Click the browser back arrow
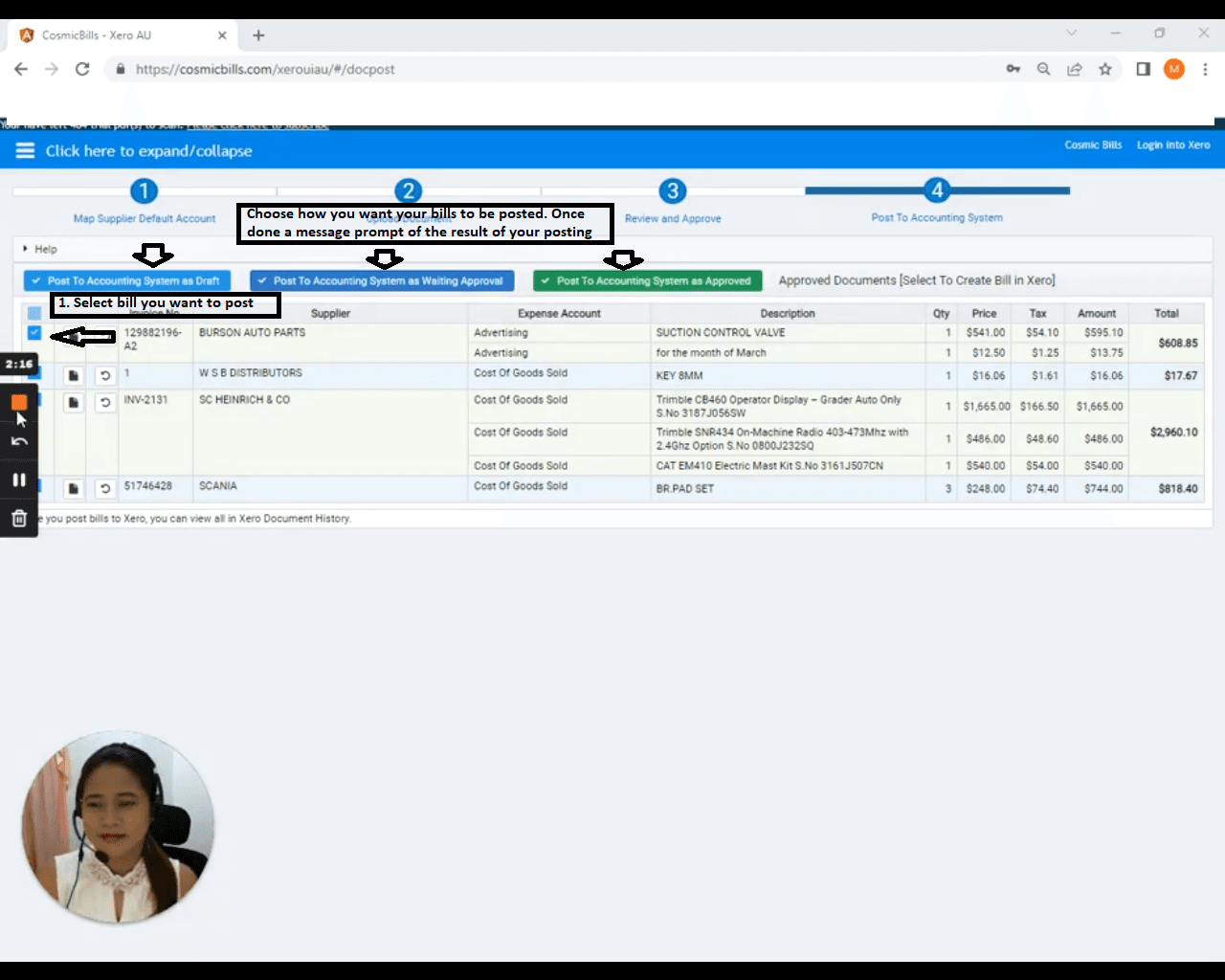Viewport: 1225px width, 980px height. 21,69
